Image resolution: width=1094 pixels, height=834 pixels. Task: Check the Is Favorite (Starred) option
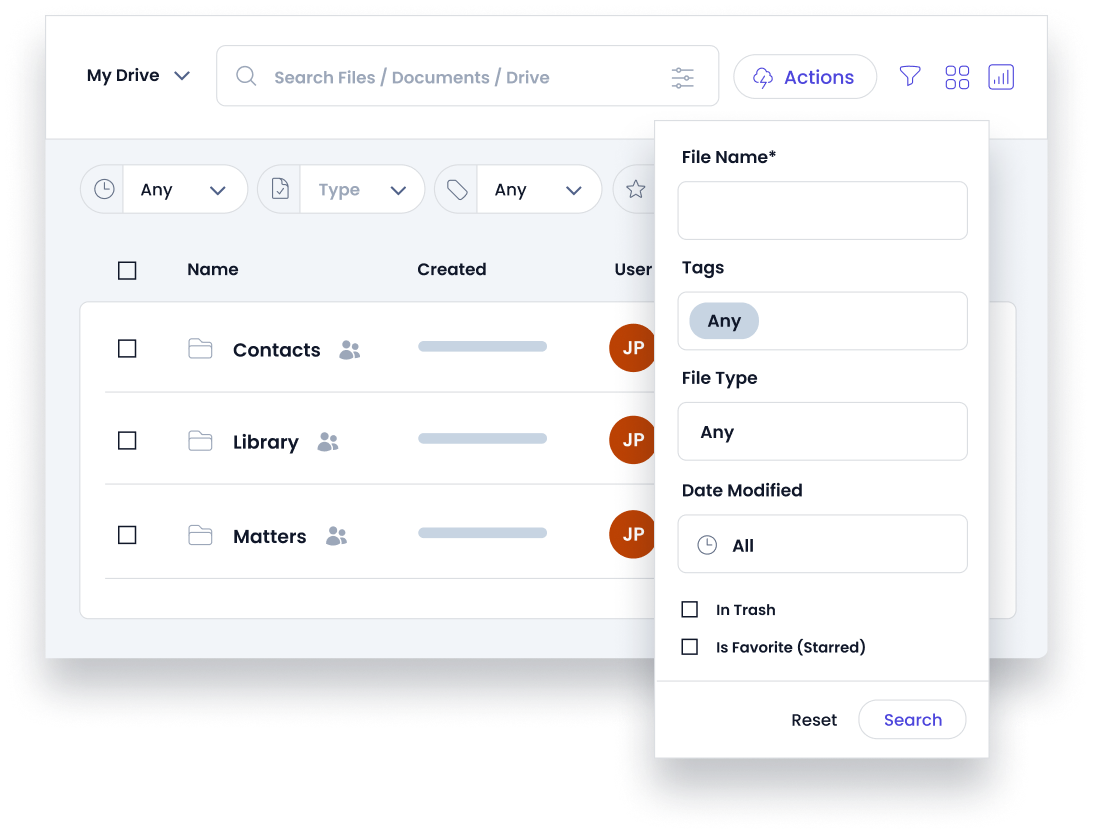[x=690, y=647]
